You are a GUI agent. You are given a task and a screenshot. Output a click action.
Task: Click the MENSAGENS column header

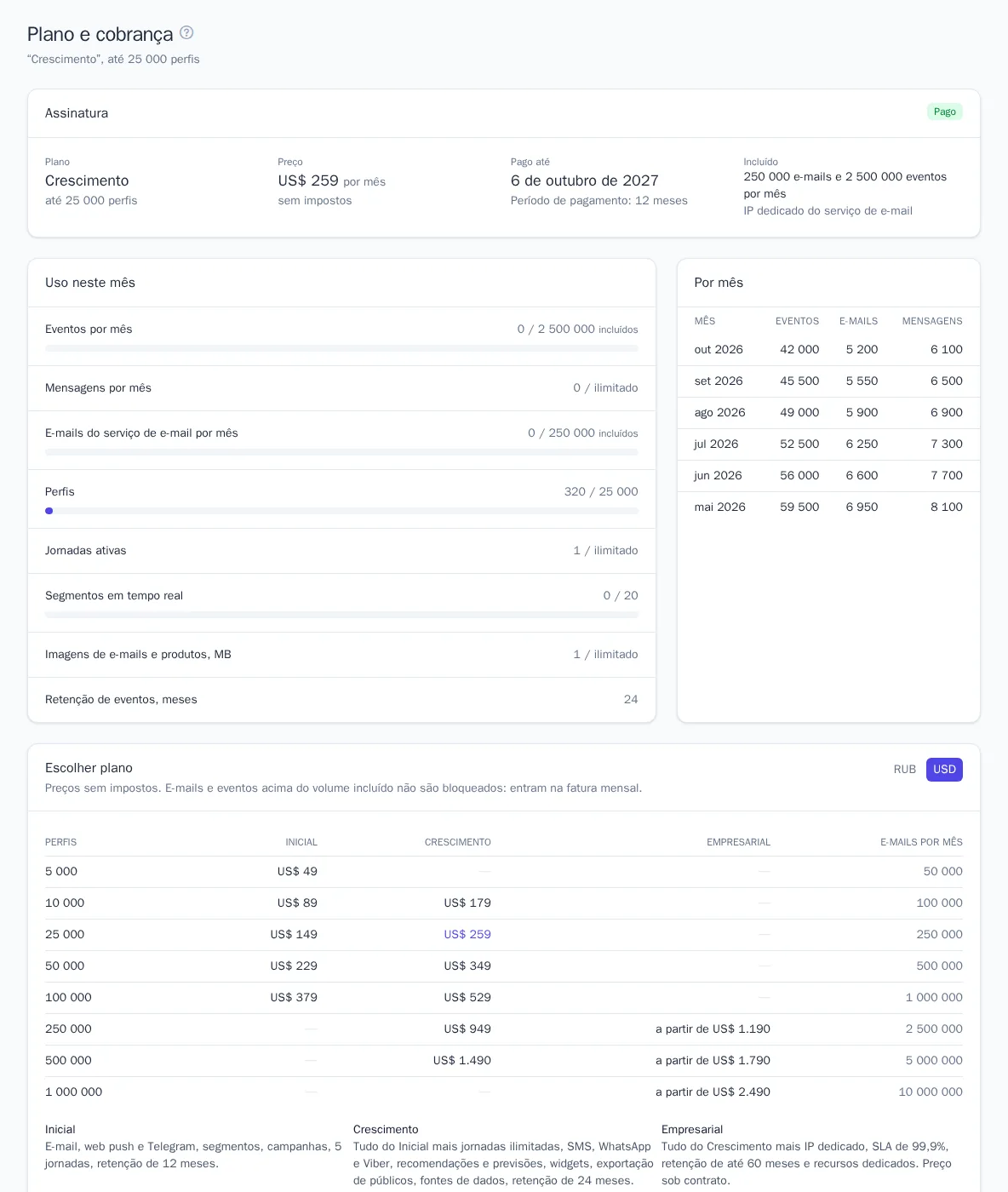pos(932,322)
